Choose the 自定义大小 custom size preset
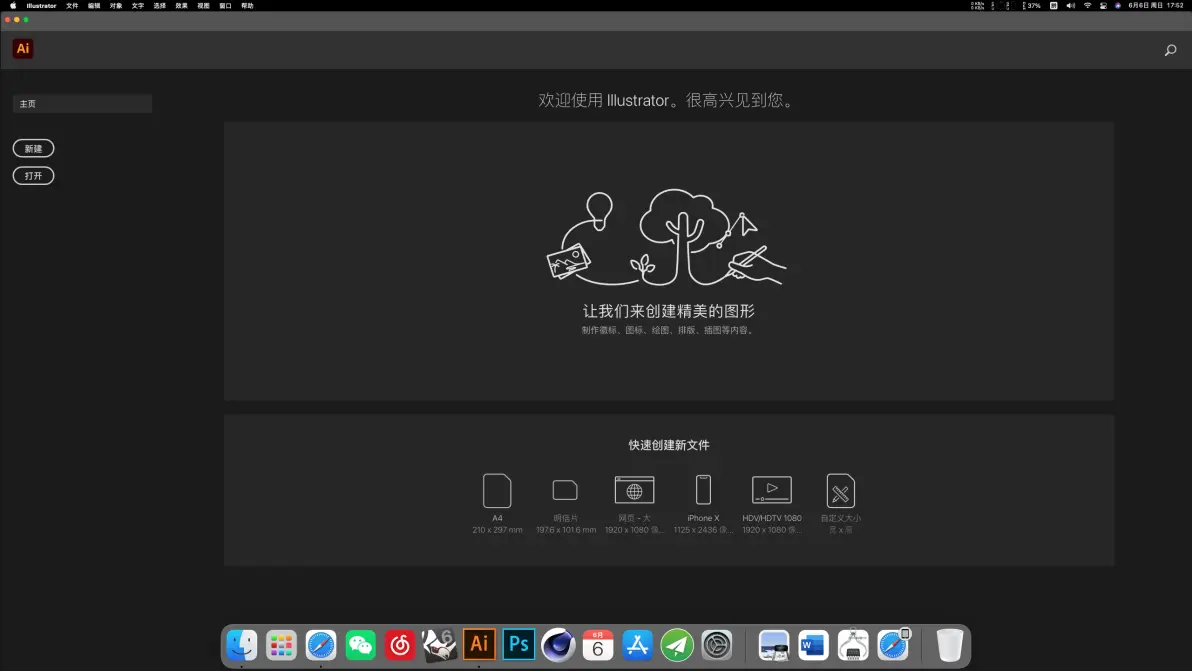Screen dimensions: 1192x671 pyautogui.click(x=840, y=503)
